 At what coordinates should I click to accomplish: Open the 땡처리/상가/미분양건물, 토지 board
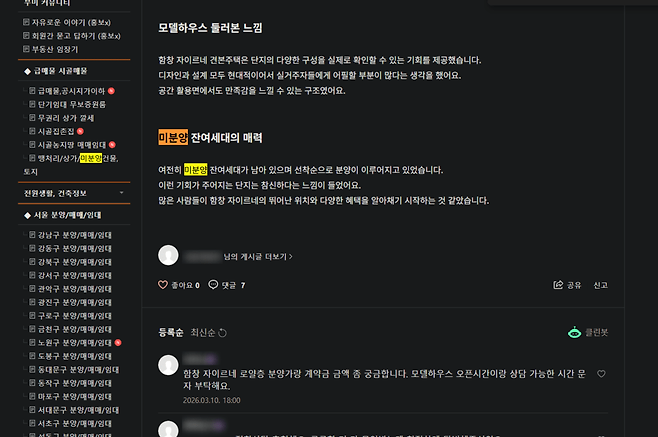(x=71, y=165)
